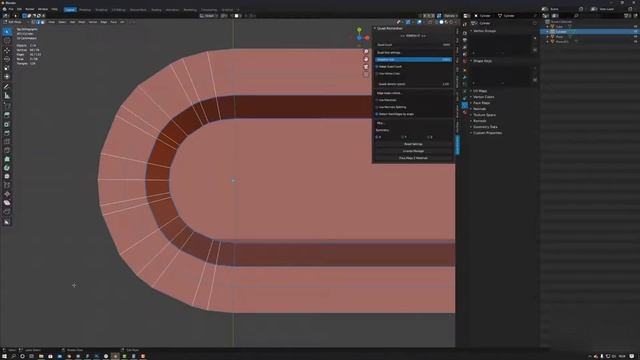Screen dimensions: 640x360
Task: Enable Symmetry Y checkbox
Action: [x=403, y=137]
